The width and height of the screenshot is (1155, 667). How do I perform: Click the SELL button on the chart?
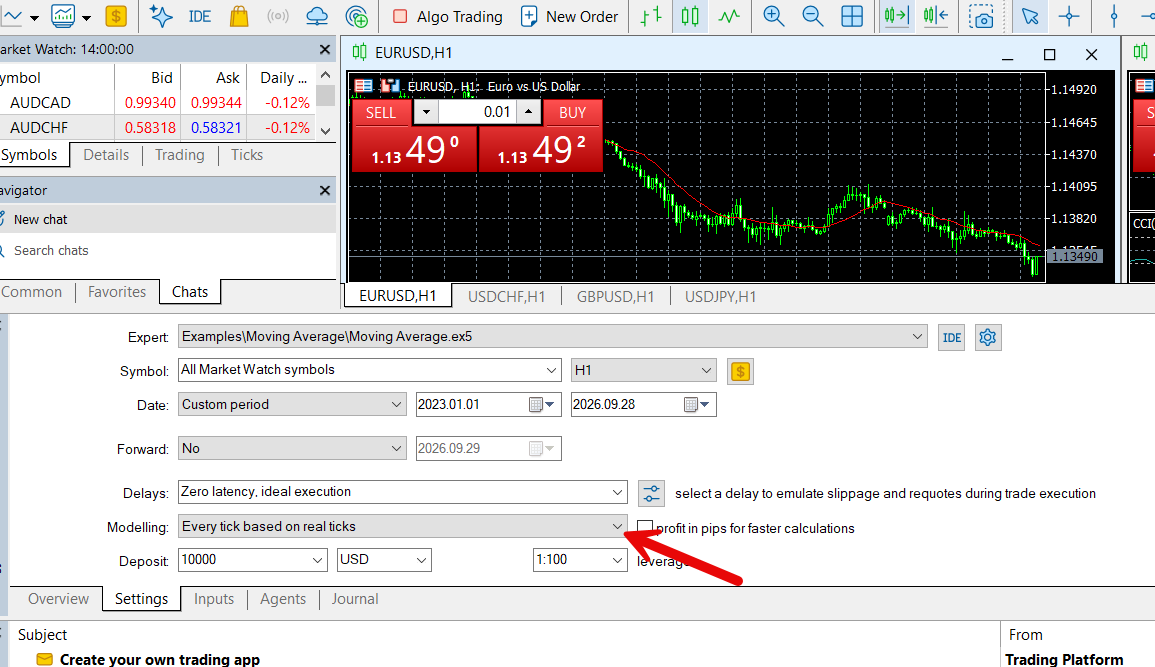(x=381, y=113)
